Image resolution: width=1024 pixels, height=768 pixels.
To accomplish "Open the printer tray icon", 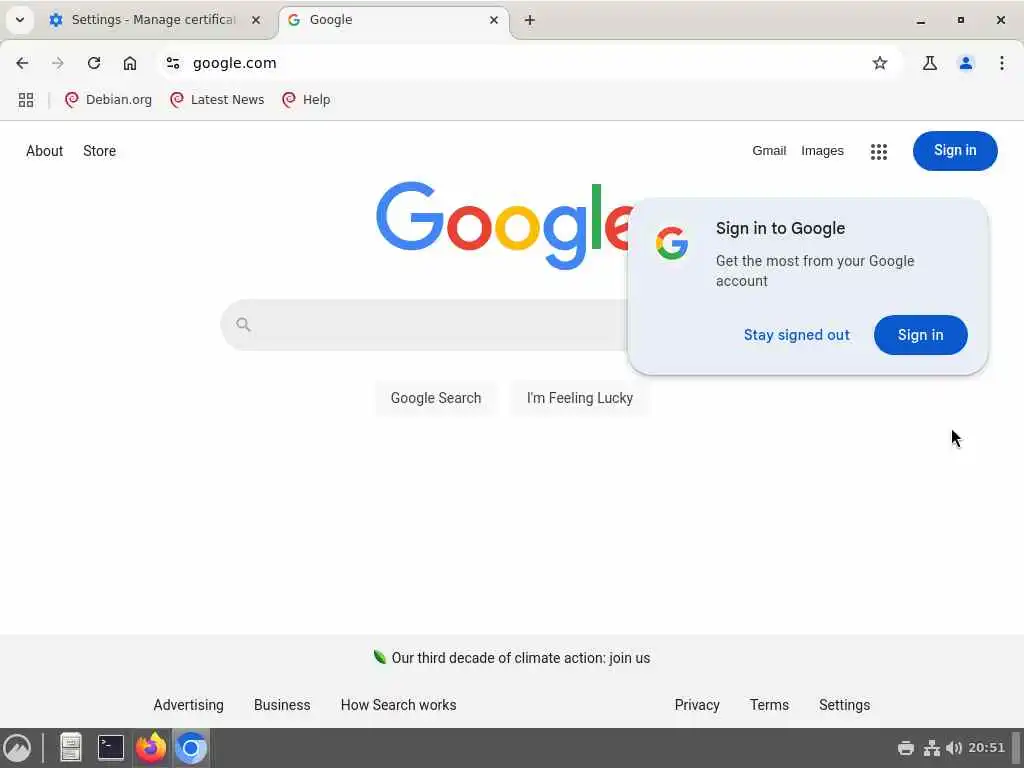I will point(906,748).
